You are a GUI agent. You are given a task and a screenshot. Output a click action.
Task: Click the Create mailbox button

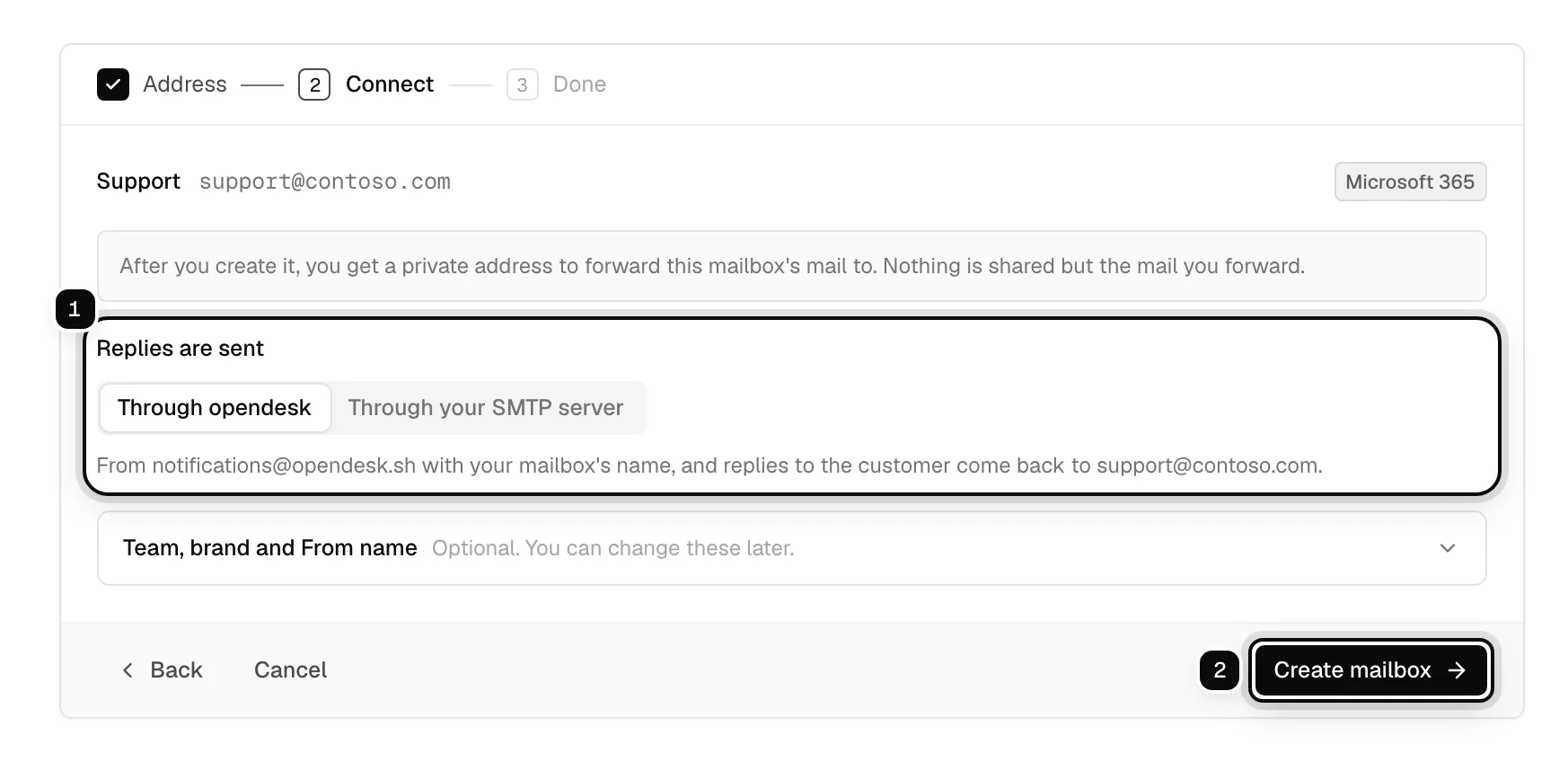coord(1371,670)
